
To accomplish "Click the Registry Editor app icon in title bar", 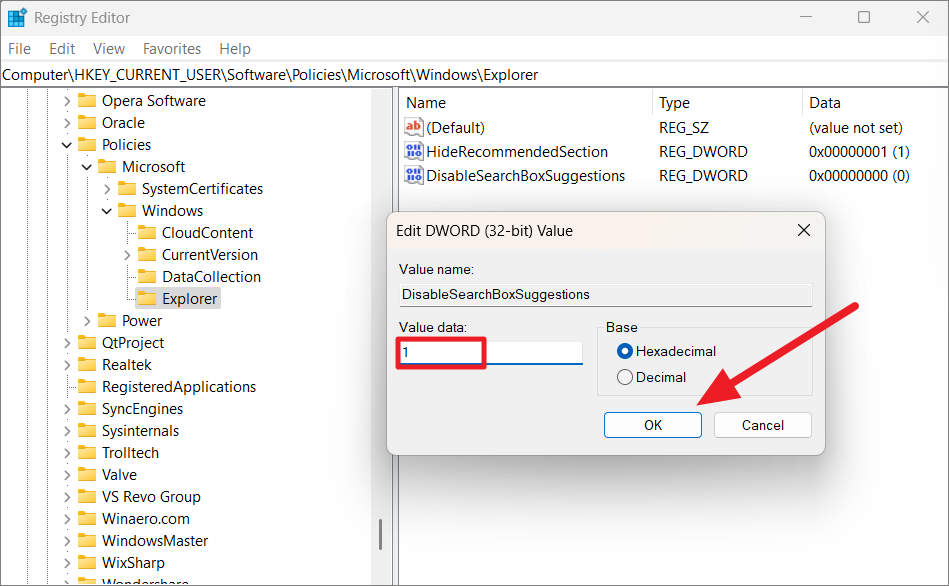I will pyautogui.click(x=17, y=18).
